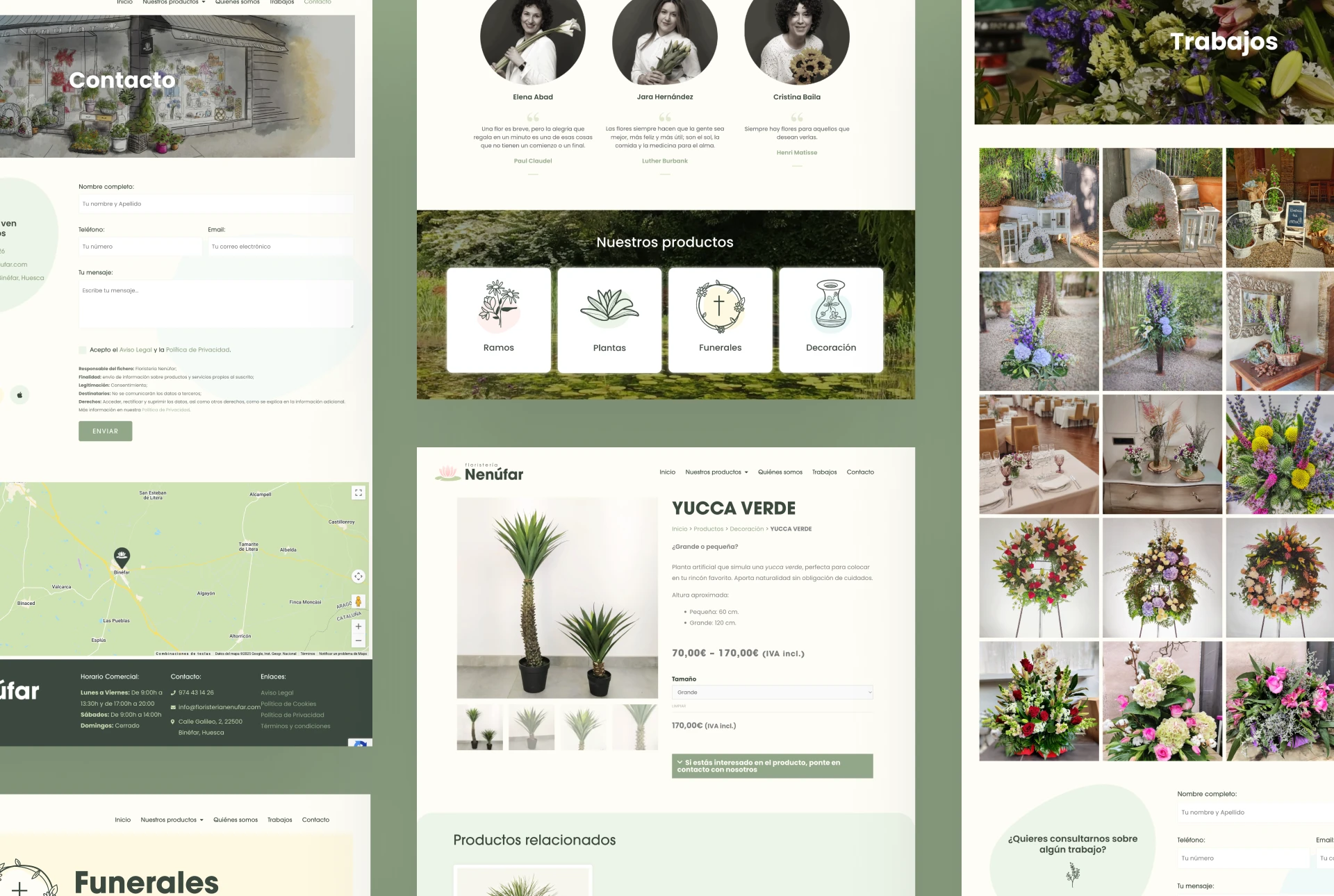Viewport: 1334px width, 896px height.
Task: Click the Street View pegman icon
Action: (x=359, y=602)
